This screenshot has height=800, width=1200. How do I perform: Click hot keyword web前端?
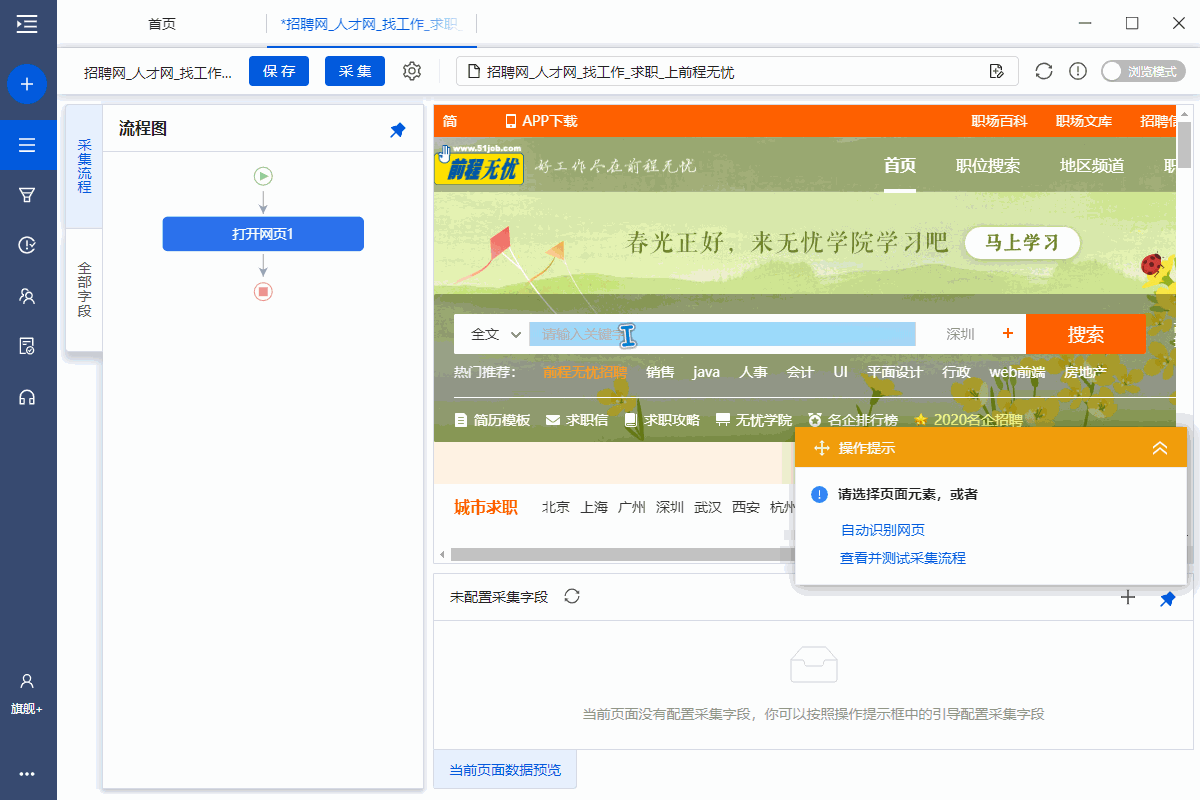(x=1017, y=372)
